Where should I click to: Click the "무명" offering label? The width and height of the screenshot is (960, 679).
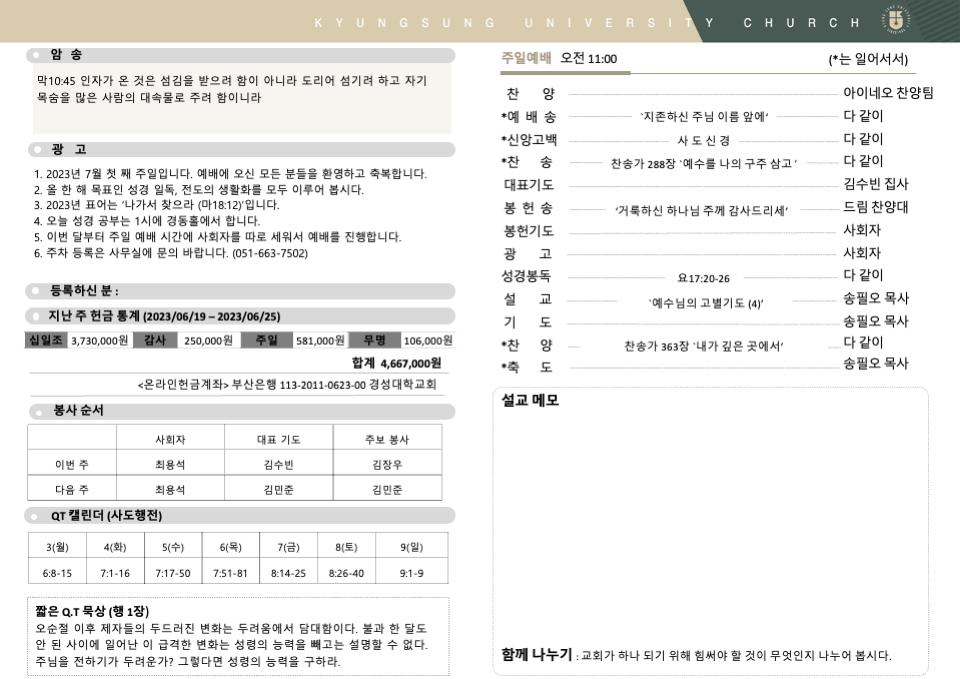375,340
